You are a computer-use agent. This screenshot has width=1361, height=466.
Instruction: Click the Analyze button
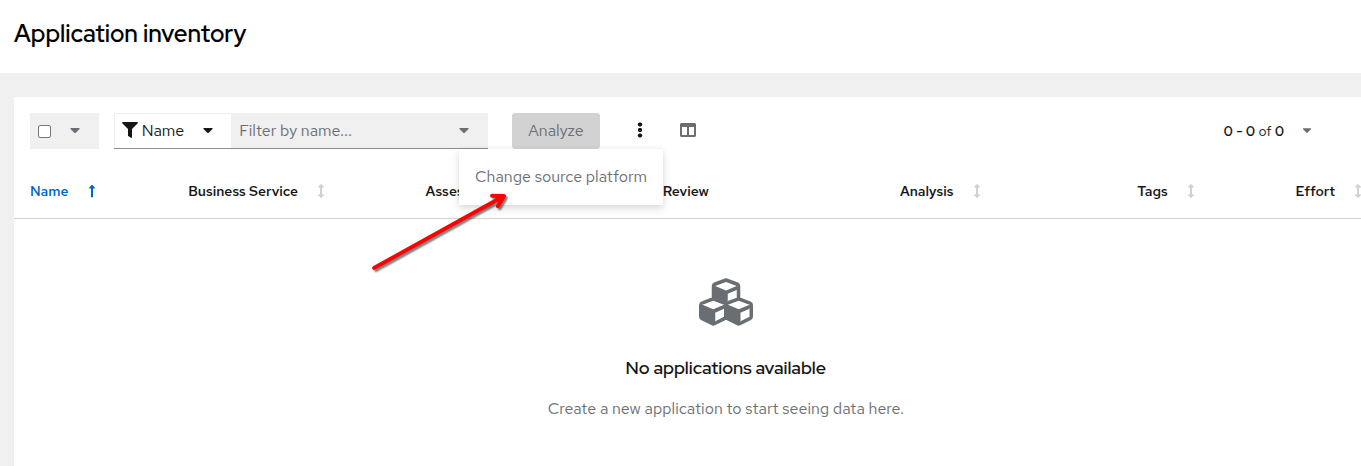[555, 131]
